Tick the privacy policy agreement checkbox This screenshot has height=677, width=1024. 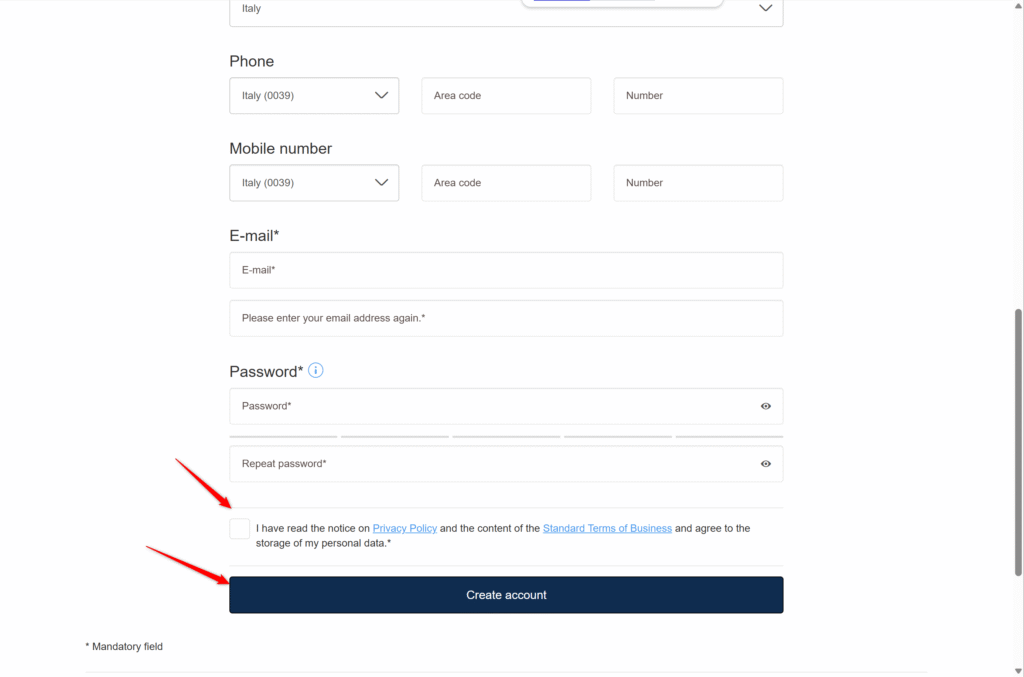(240, 529)
